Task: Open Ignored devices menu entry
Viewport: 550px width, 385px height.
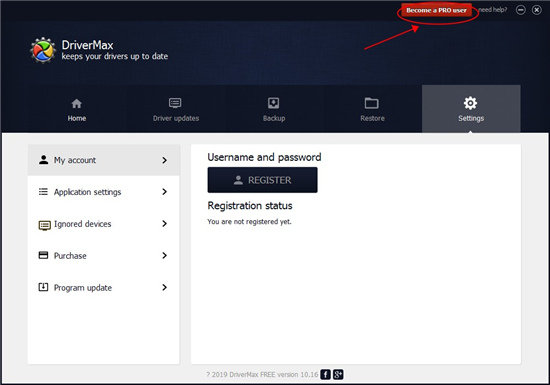Action: pyautogui.click(x=103, y=224)
